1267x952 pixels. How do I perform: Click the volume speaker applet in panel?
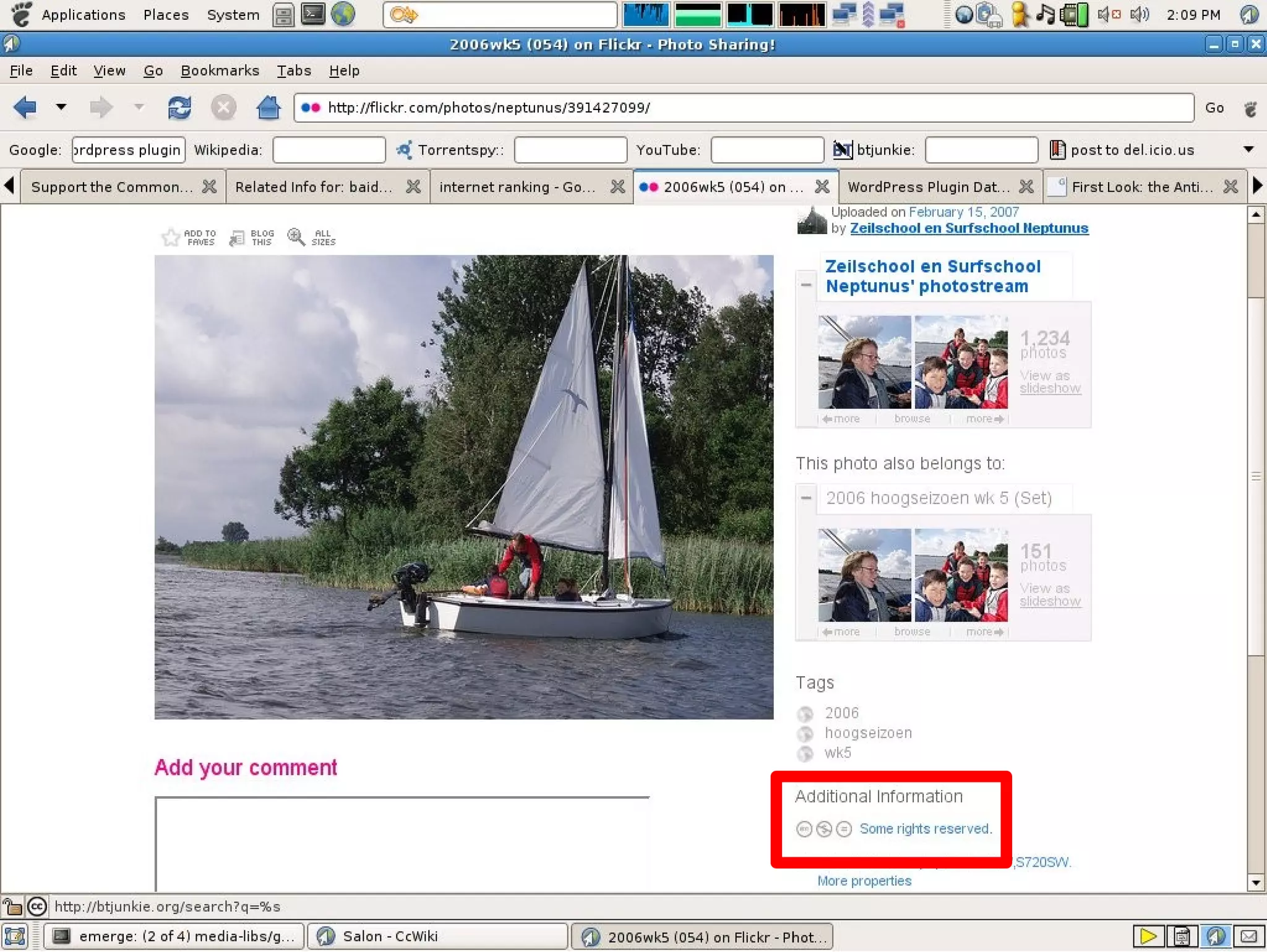[1139, 14]
